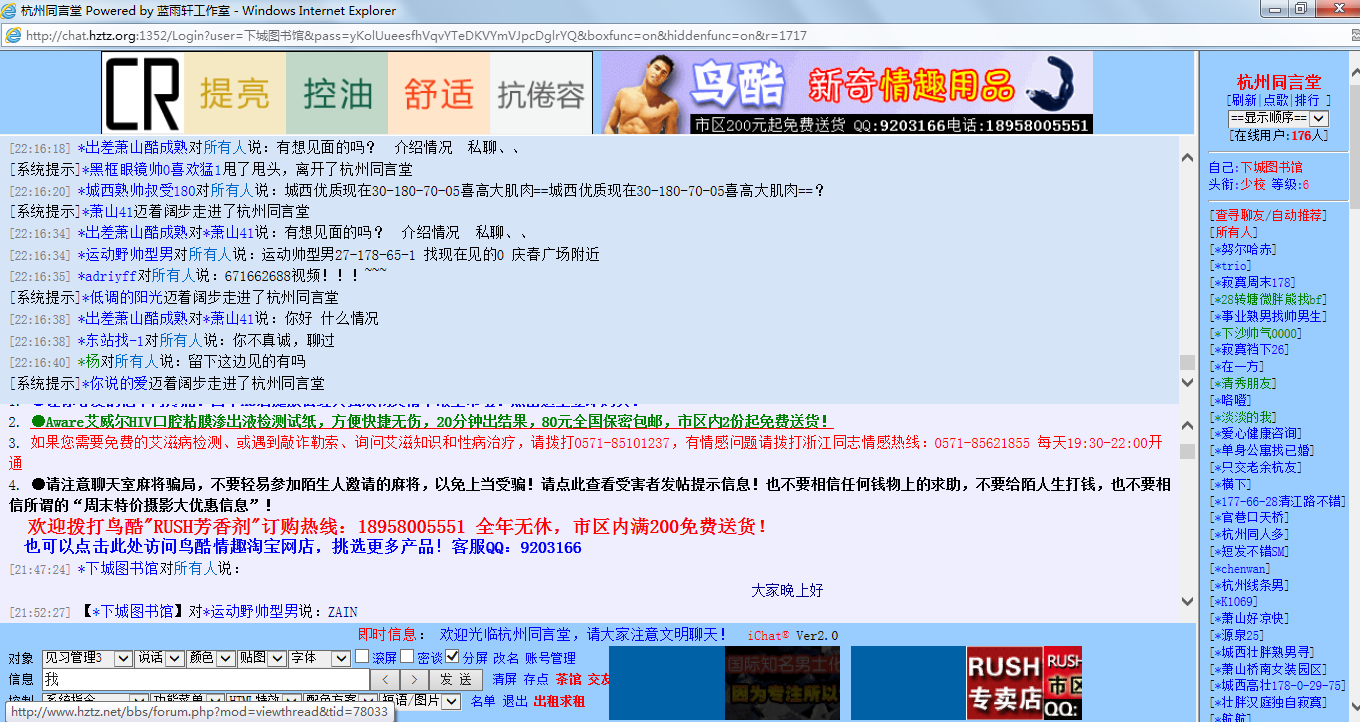Open the 茶馆 link
1360x722 pixels.
(568, 679)
